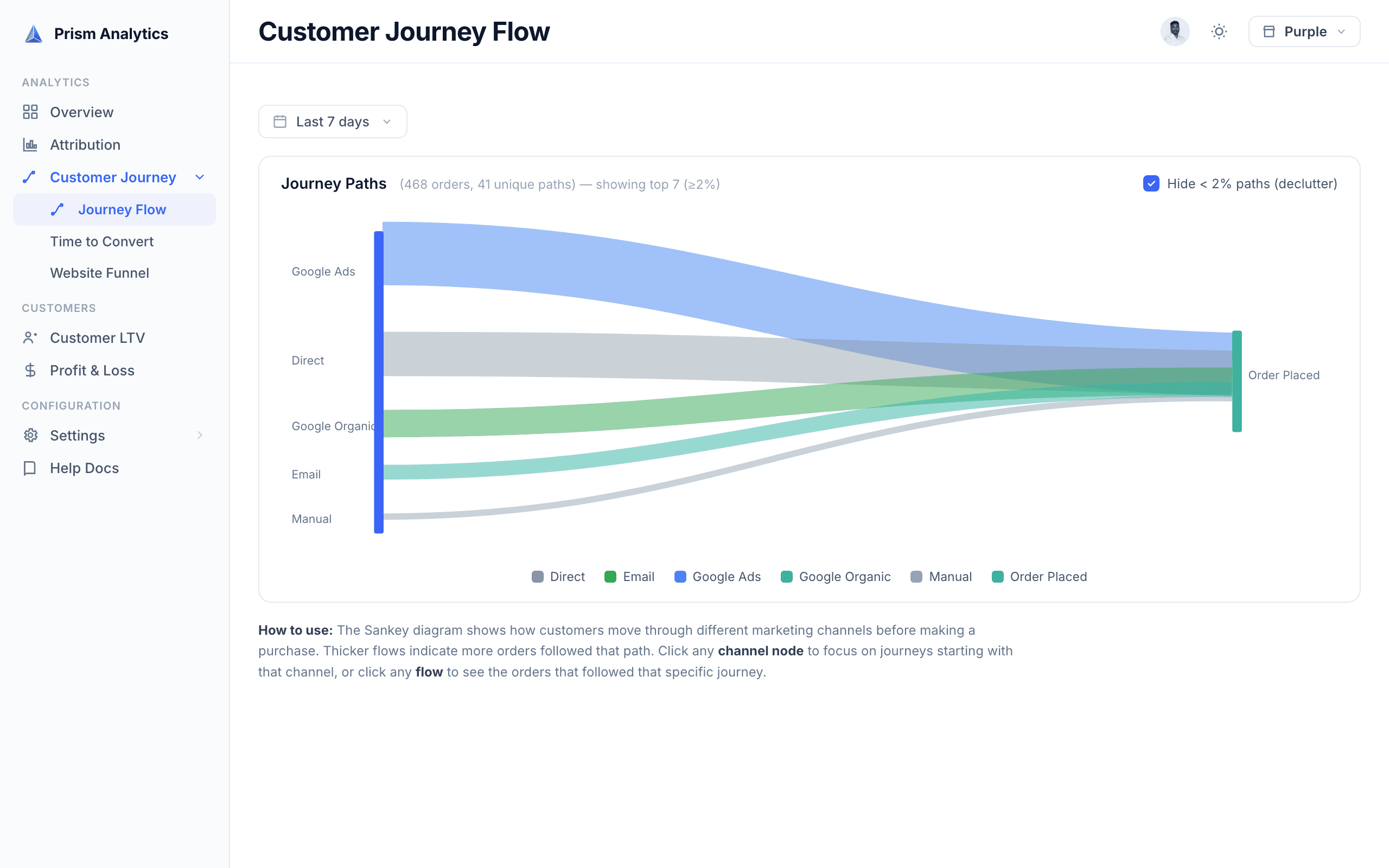The image size is (1389, 868).
Task: Click the Journey Flow route icon
Action: [x=58, y=209]
